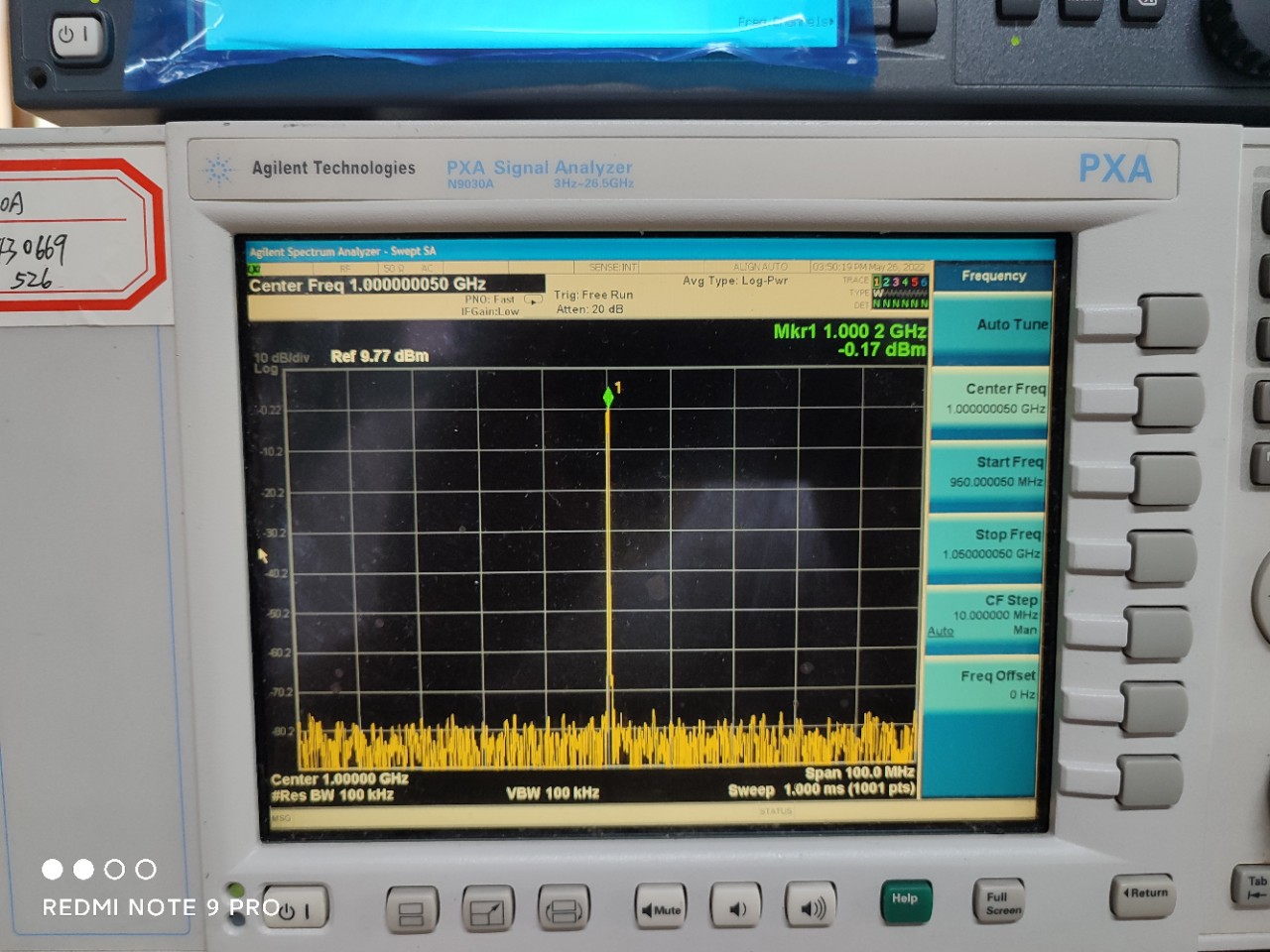Click the IFGain:Low annotation
The width and height of the screenshot is (1270, 952).
point(490,311)
